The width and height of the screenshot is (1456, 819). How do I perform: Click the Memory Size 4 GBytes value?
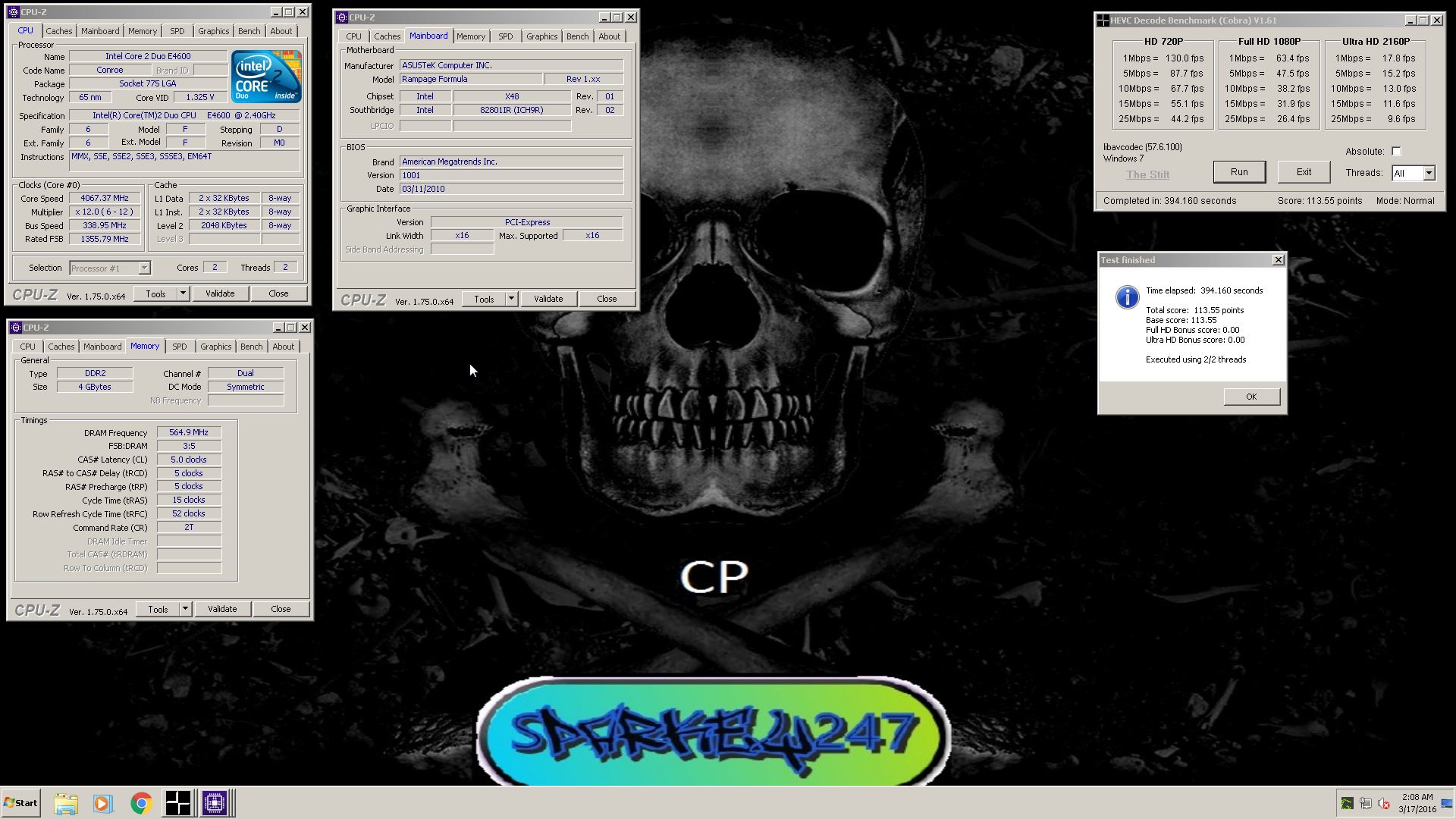[95, 387]
